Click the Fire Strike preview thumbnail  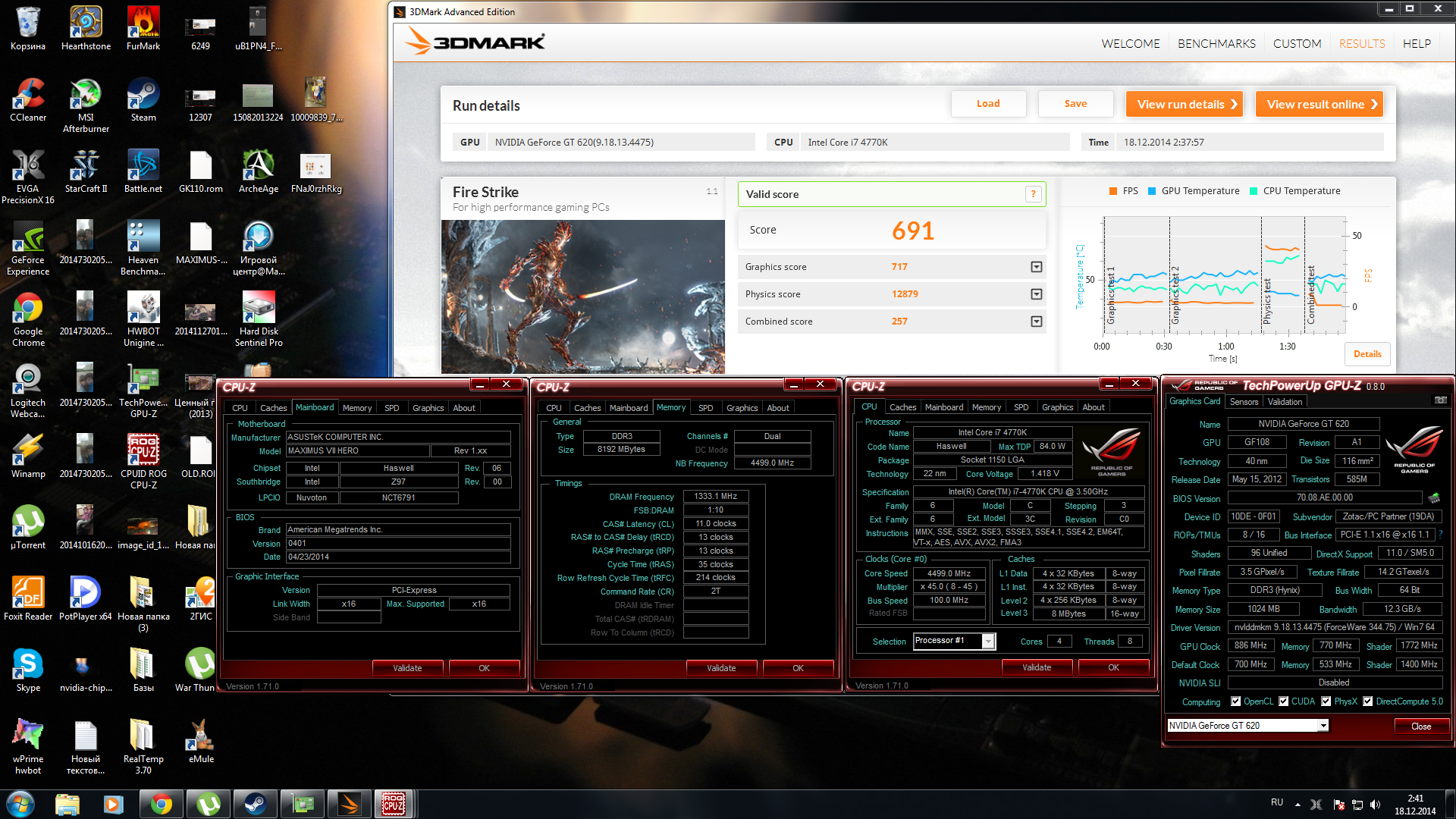(x=582, y=297)
